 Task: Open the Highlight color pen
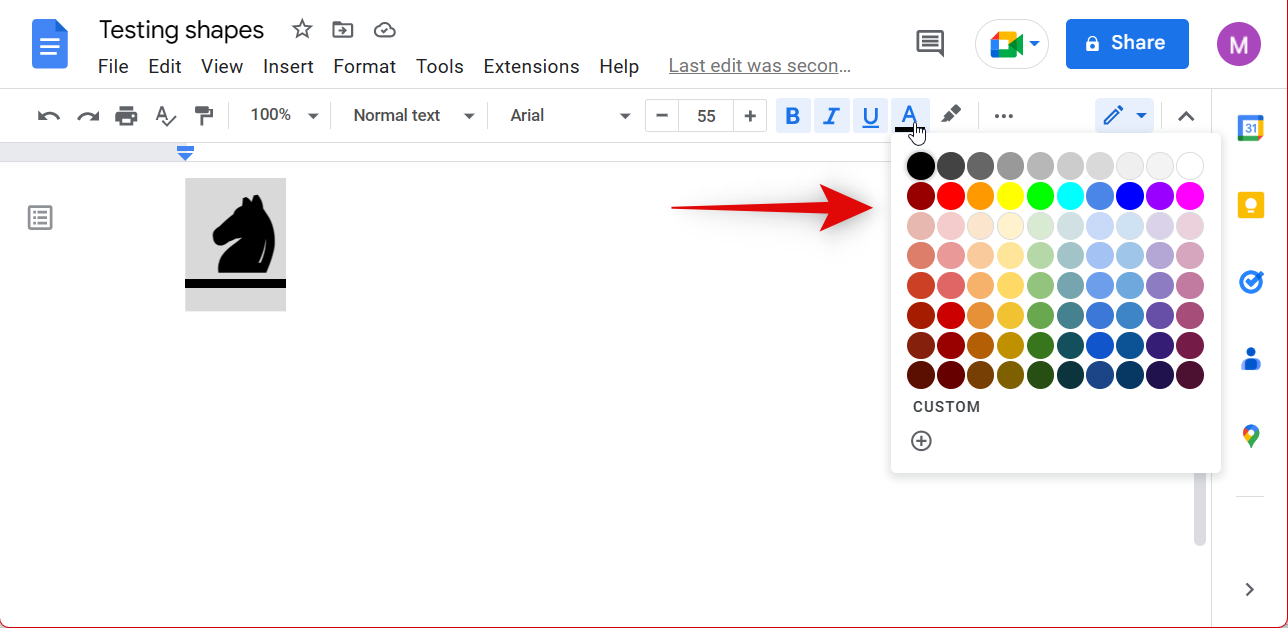point(951,116)
